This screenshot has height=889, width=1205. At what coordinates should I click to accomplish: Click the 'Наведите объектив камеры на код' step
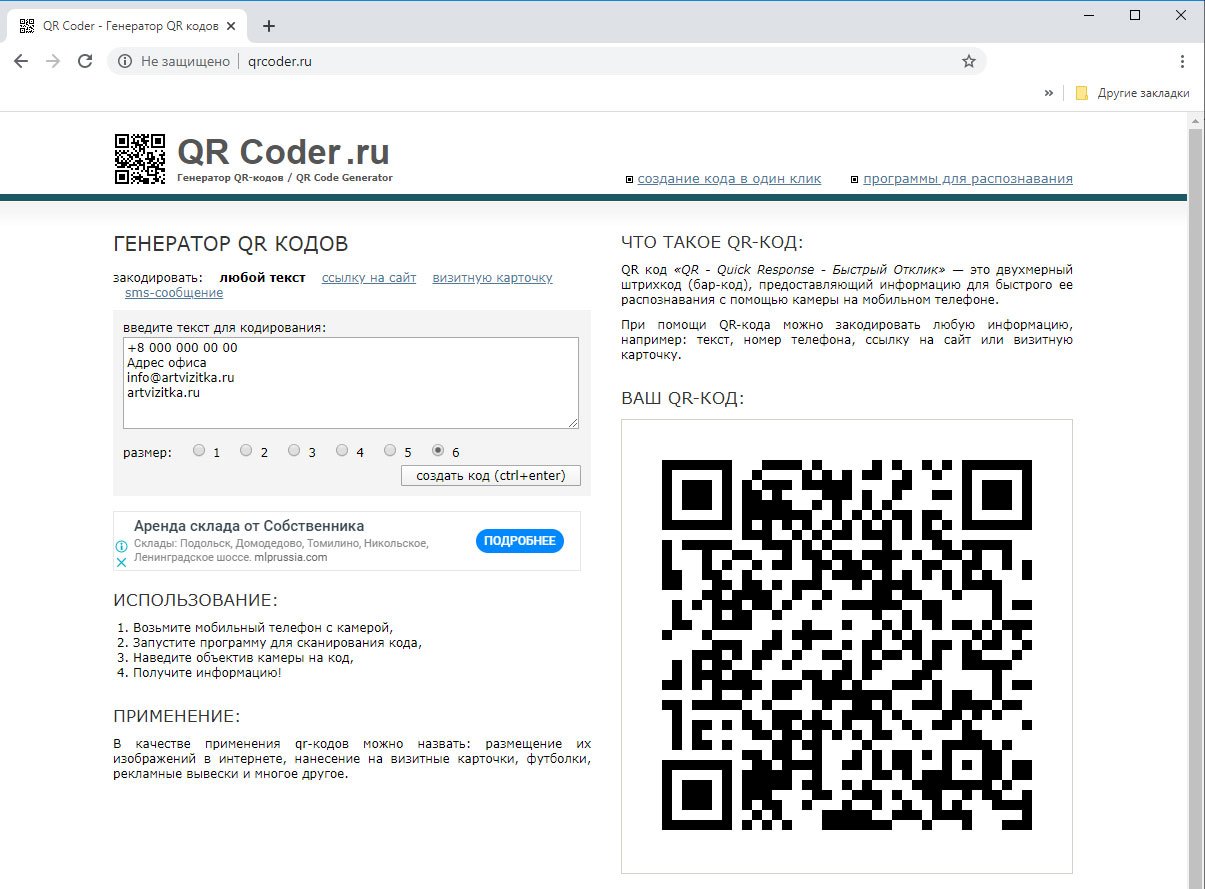click(243, 658)
